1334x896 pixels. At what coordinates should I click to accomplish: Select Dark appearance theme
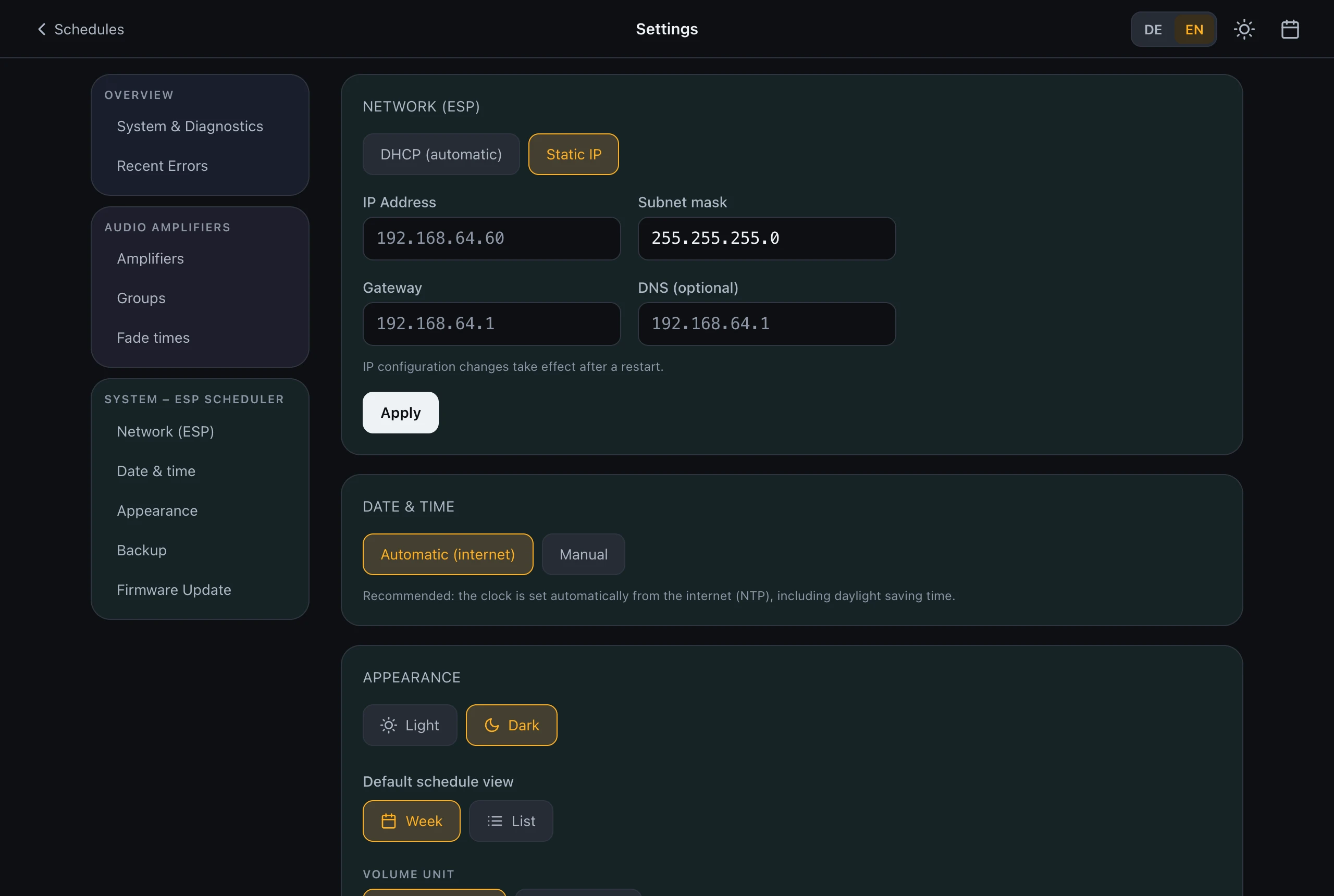[x=511, y=725]
